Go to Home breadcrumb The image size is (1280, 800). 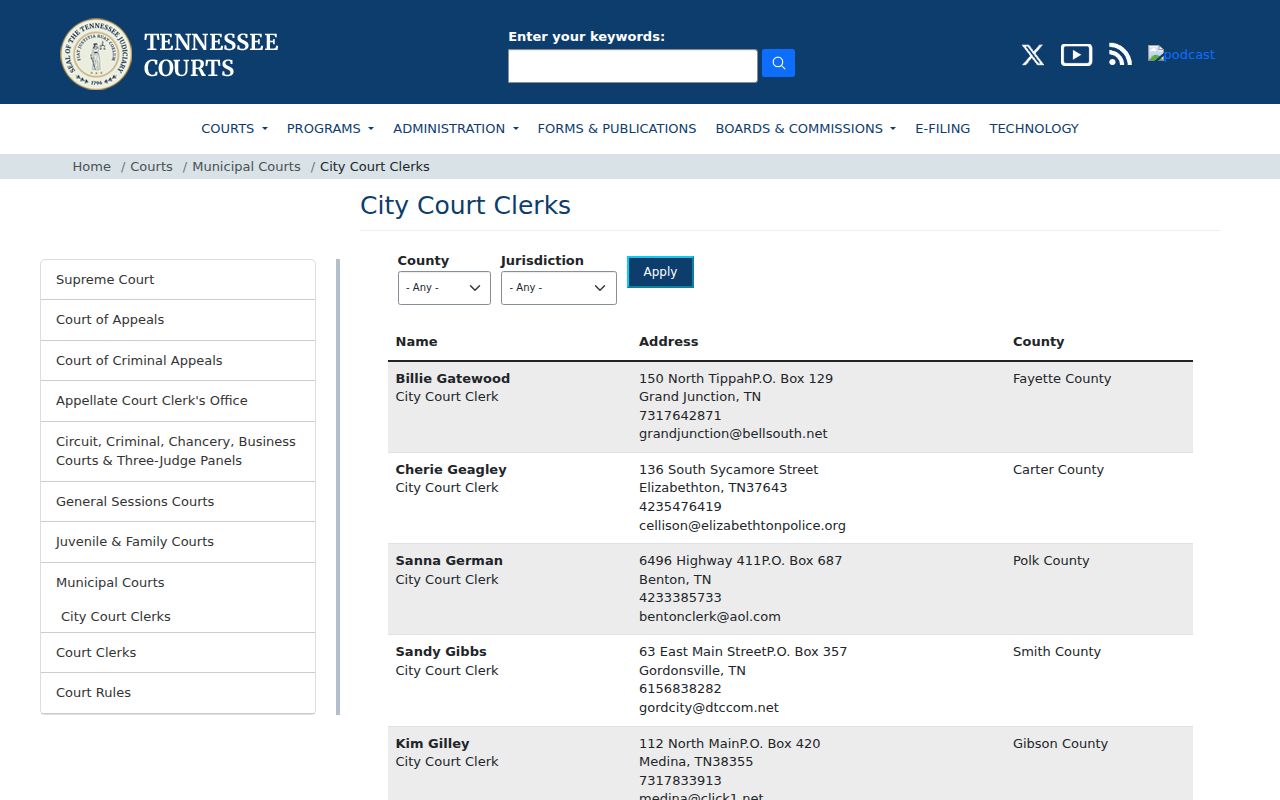pyautogui.click(x=91, y=167)
